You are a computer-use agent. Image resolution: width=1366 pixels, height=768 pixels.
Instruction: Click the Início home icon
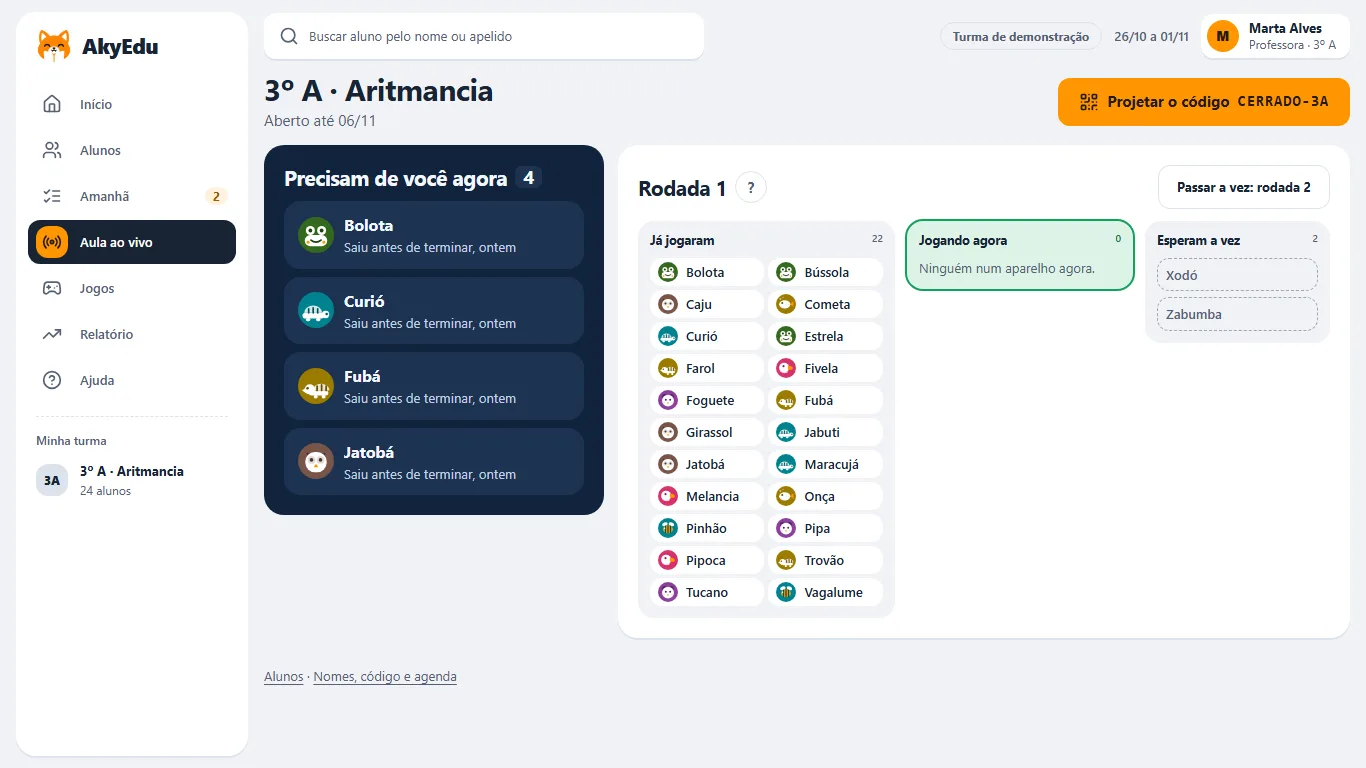click(52, 104)
